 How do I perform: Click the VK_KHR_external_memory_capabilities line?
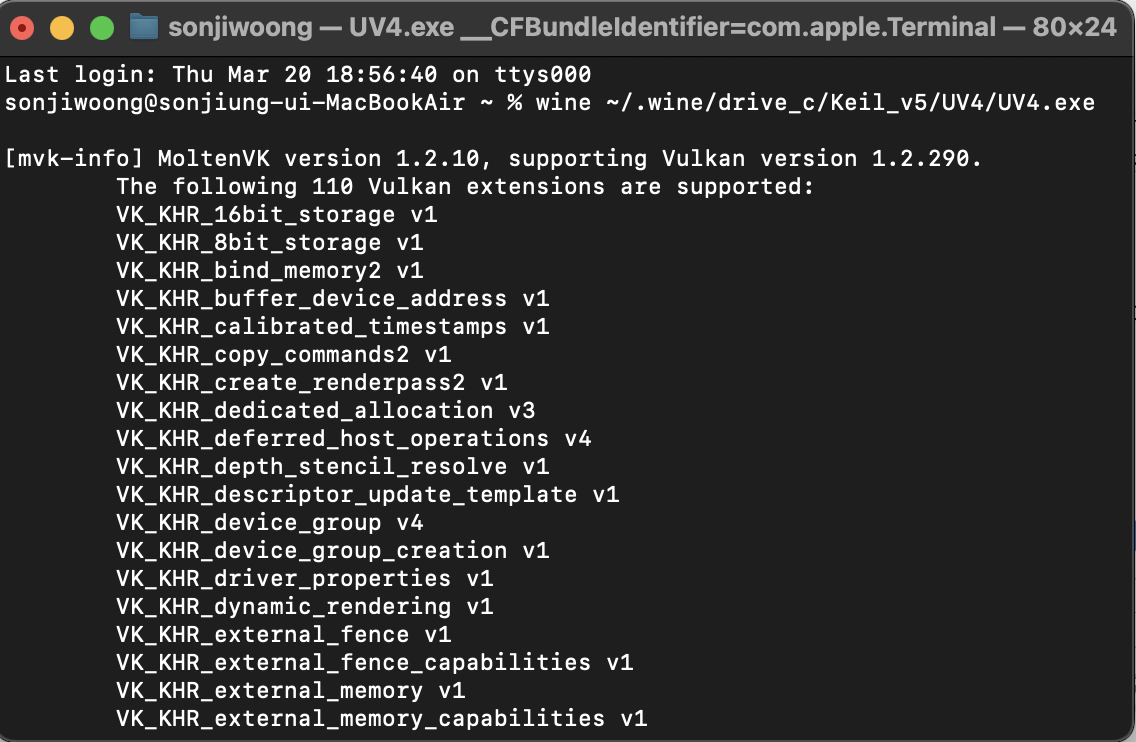(382, 718)
